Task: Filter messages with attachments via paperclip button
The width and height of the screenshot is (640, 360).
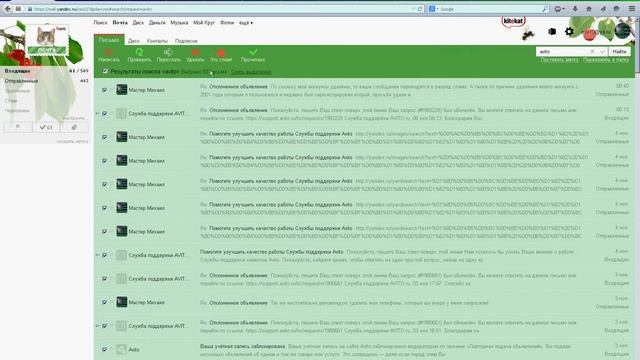Action: (x=74, y=127)
